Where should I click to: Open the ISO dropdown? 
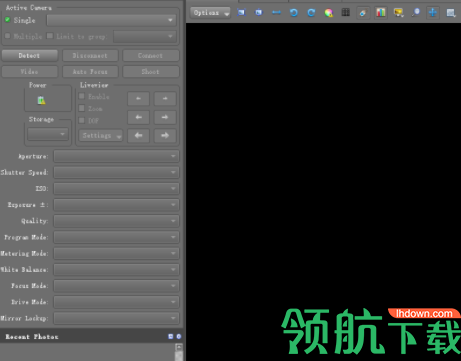[116, 188]
